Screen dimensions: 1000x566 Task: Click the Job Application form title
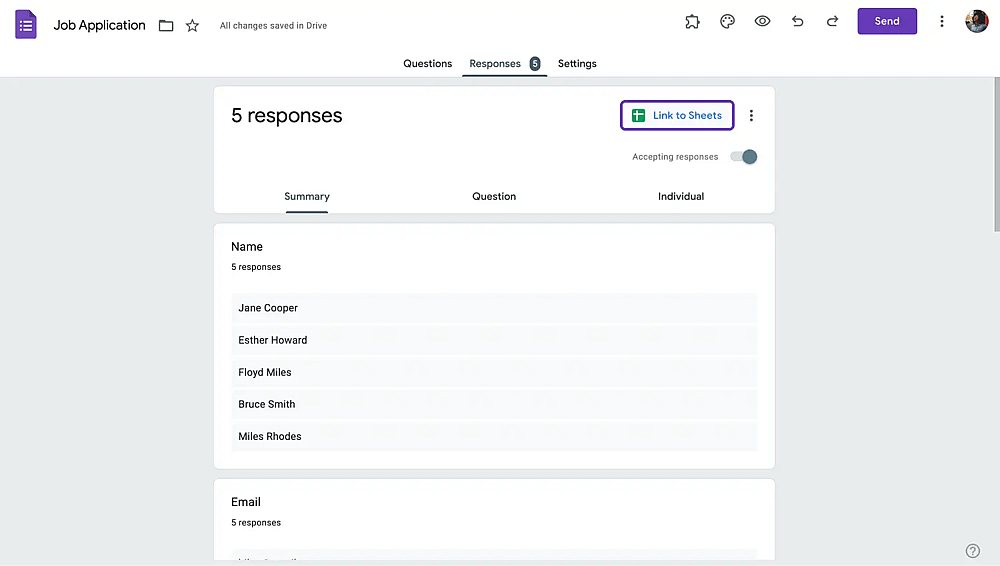point(99,26)
